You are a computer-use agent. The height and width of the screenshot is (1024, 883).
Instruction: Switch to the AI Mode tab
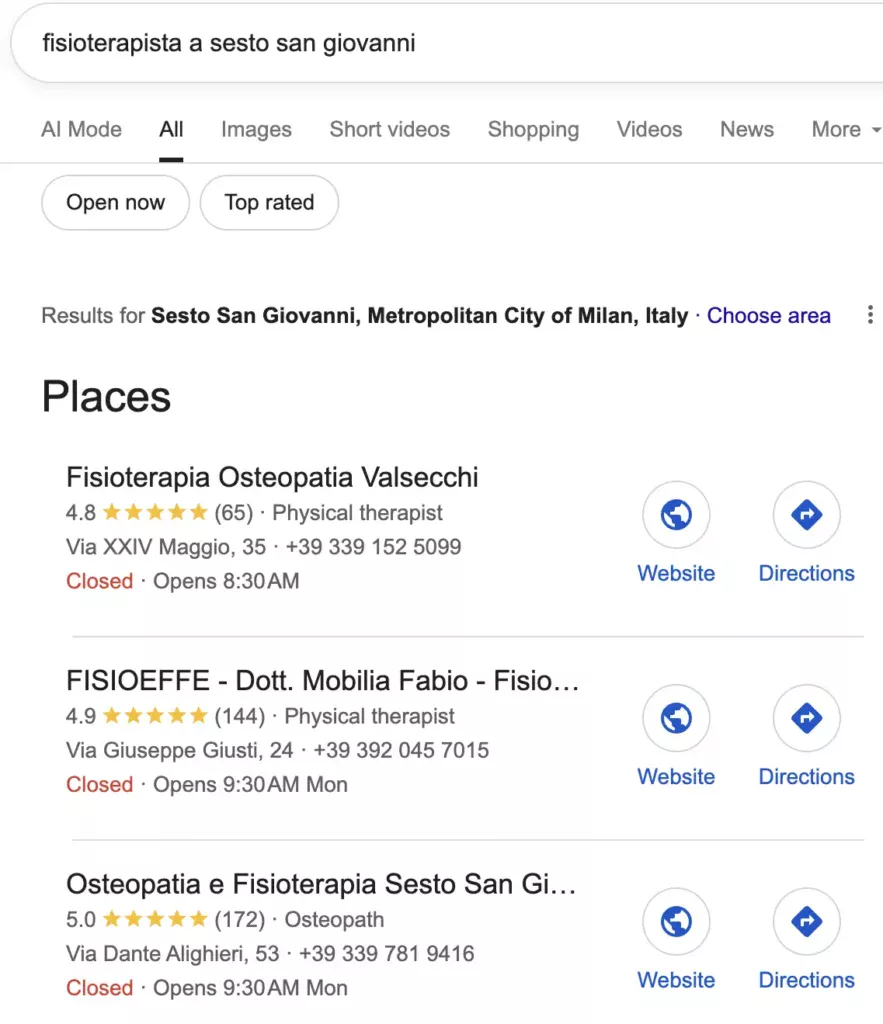click(81, 130)
